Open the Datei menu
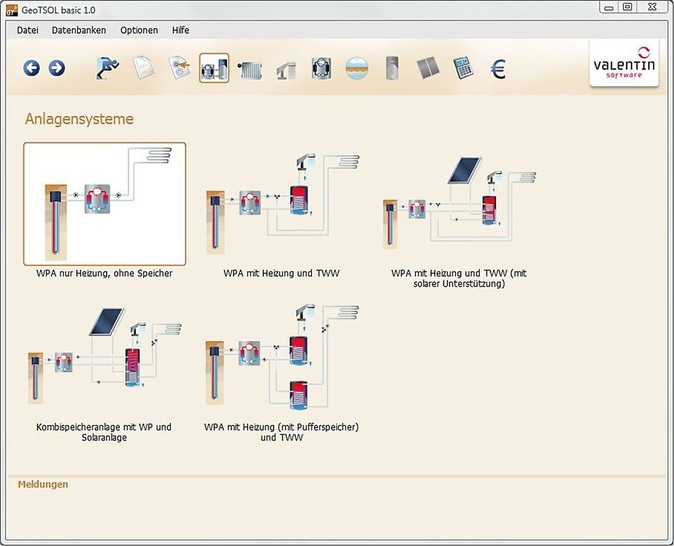The width and height of the screenshot is (674, 546). click(28, 30)
